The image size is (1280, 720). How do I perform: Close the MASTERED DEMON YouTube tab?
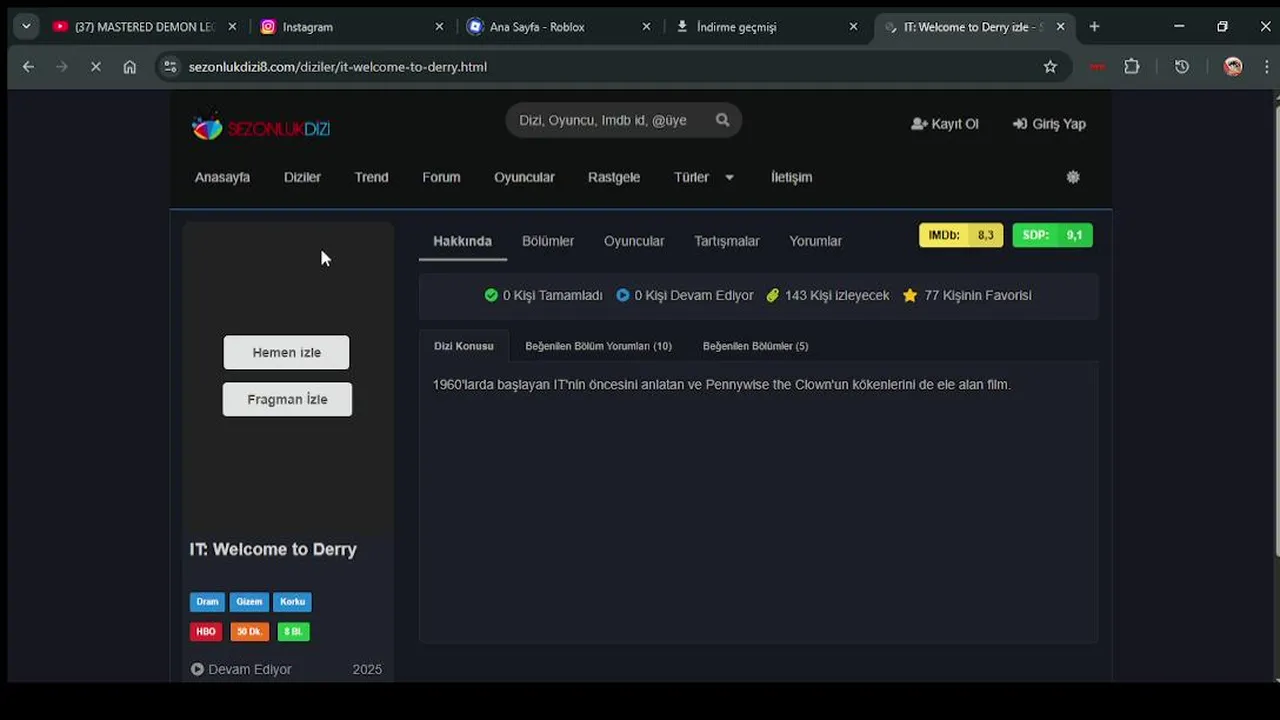[x=232, y=27]
